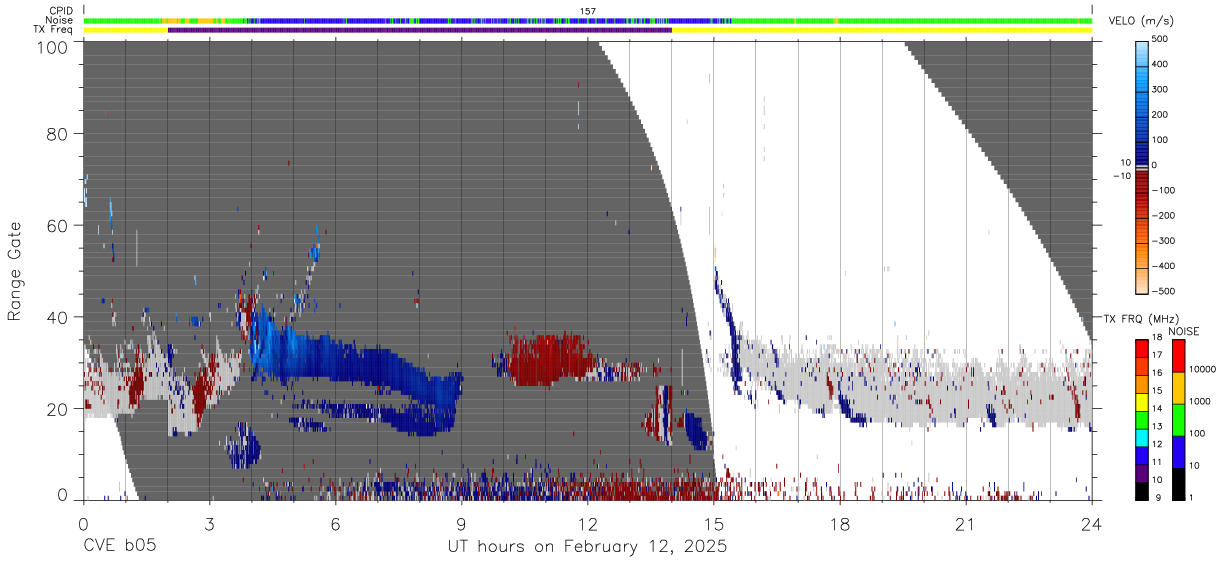Click the UT hours on February 12, 2025 title
This screenshot has width=1228, height=567.
pyautogui.click(x=587, y=547)
